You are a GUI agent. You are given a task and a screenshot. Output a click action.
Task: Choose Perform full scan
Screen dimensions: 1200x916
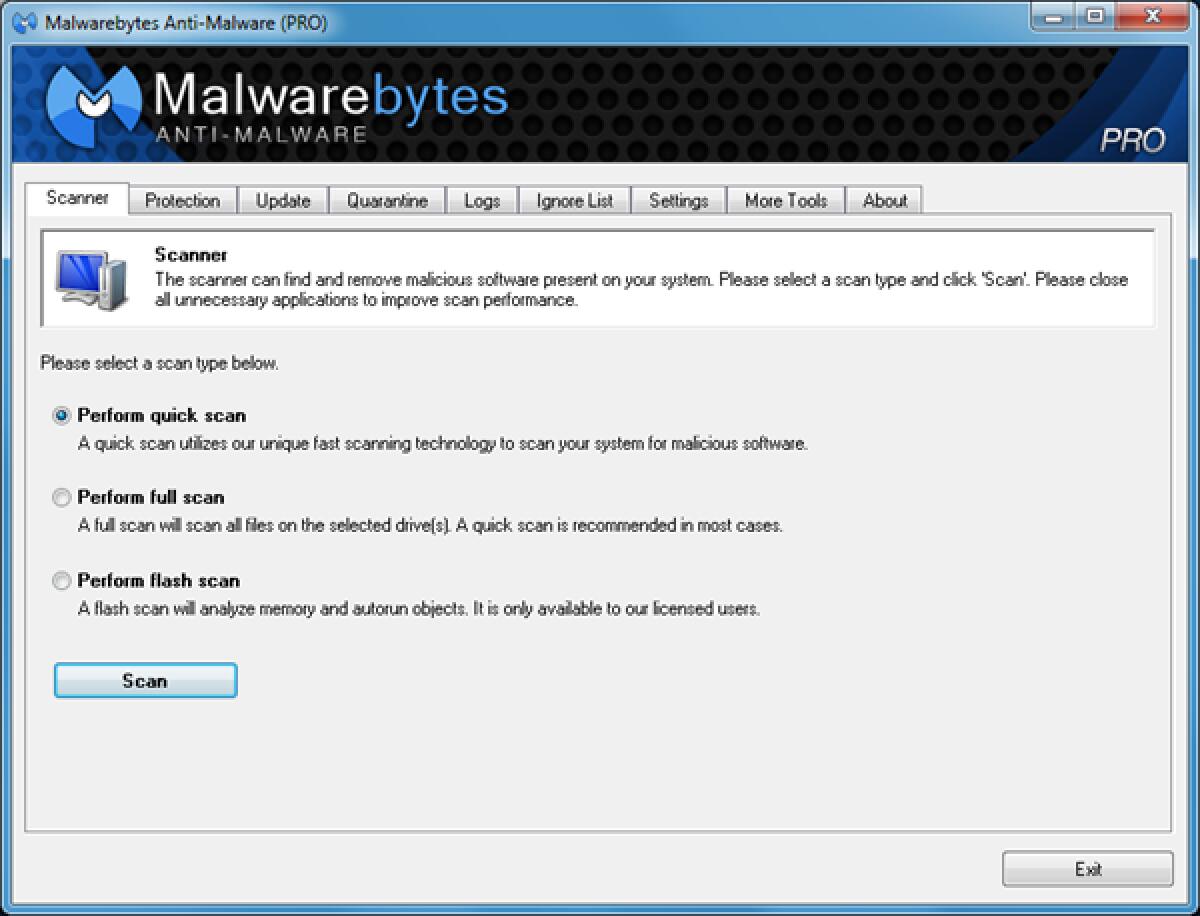[x=61, y=497]
